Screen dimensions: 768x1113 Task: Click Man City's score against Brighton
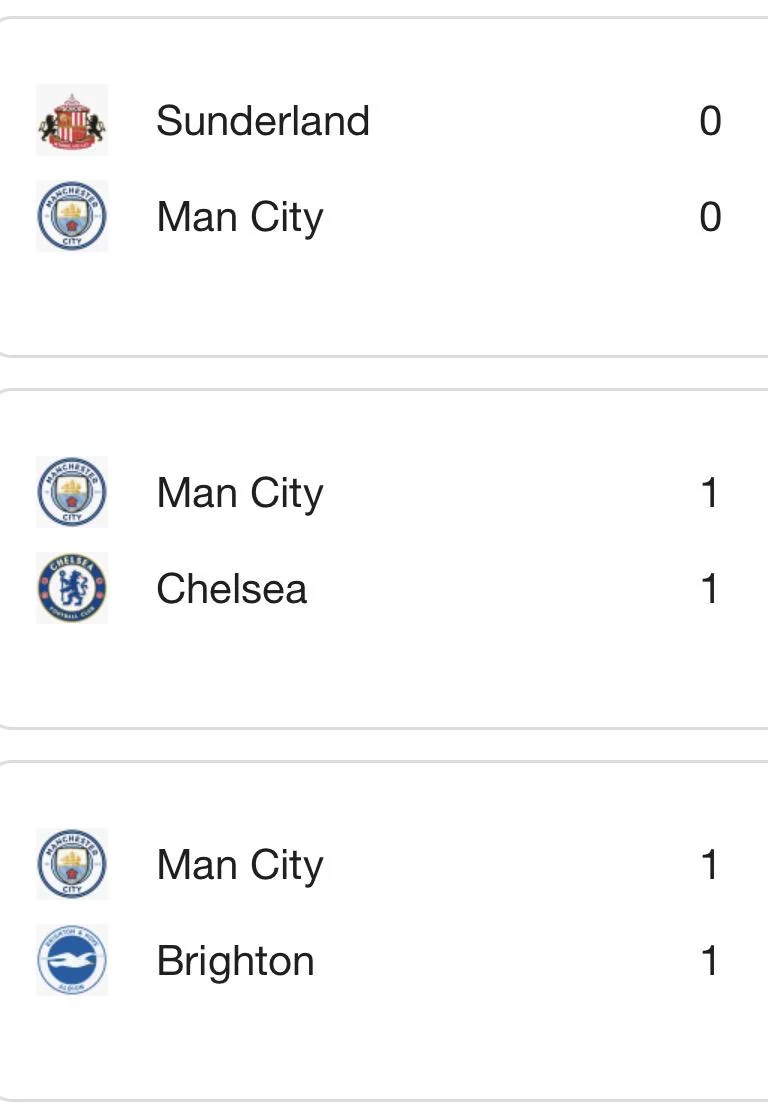pyautogui.click(x=710, y=865)
